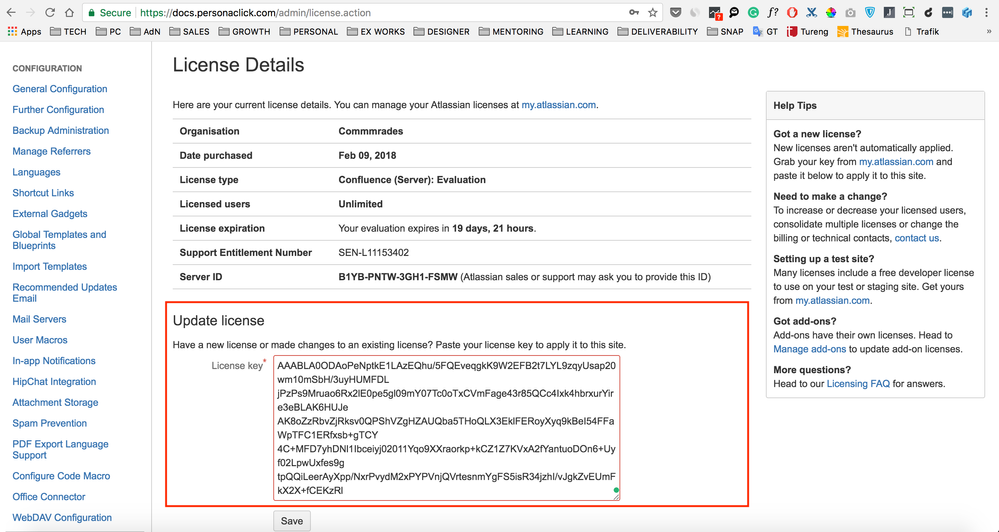The image size is (999, 532).
Task: Click the grey camera extension icon
Action: [x=851, y=12]
